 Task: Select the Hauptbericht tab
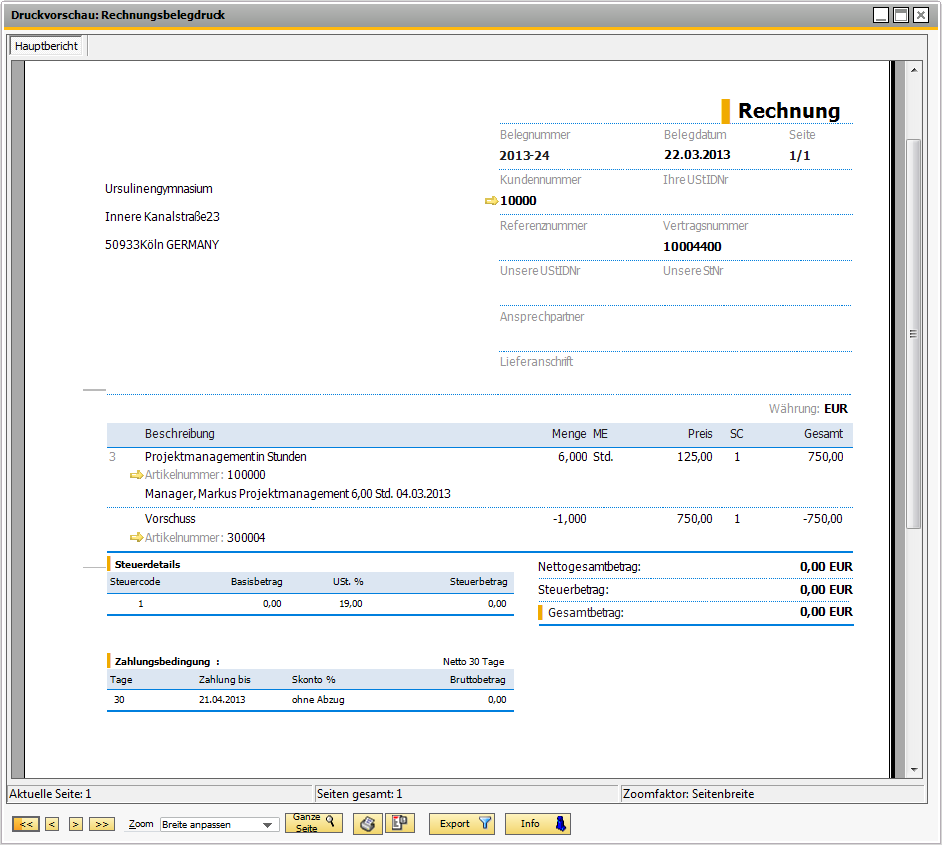[47, 47]
